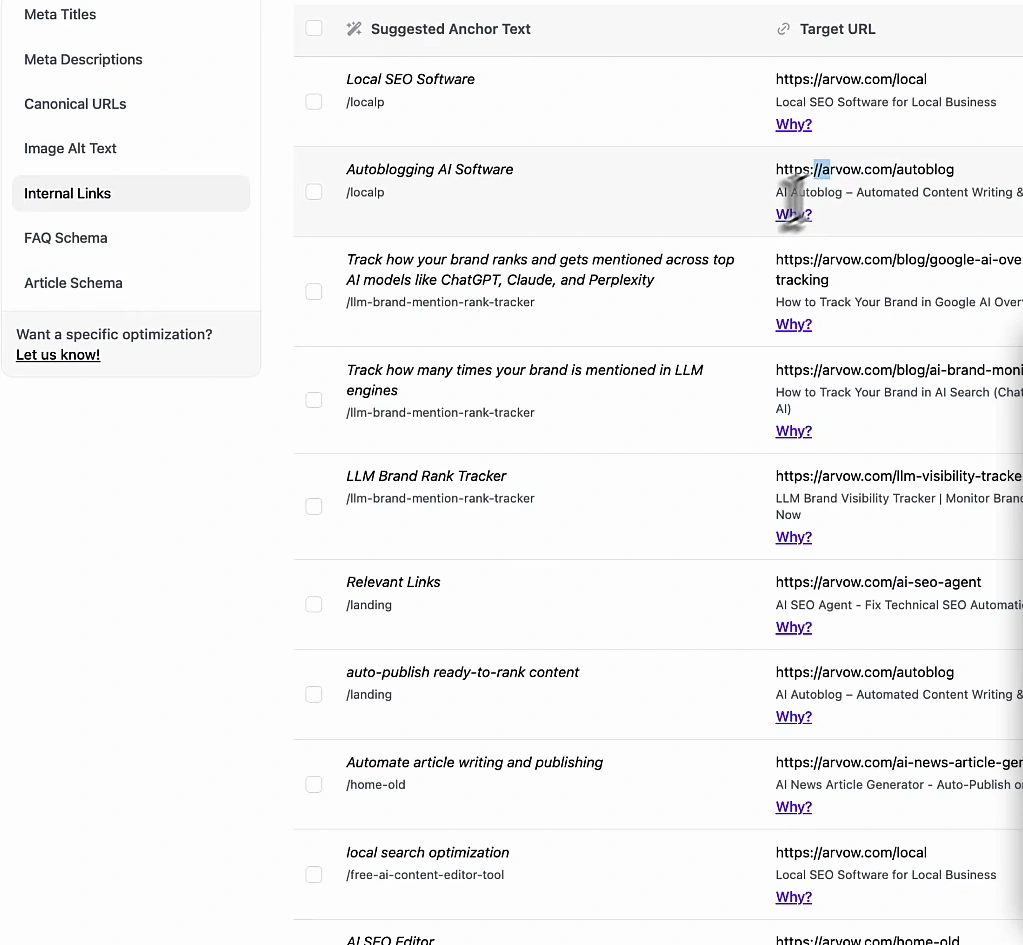
Task: Click 'Relevant Links' anchor text
Action: tap(393, 582)
